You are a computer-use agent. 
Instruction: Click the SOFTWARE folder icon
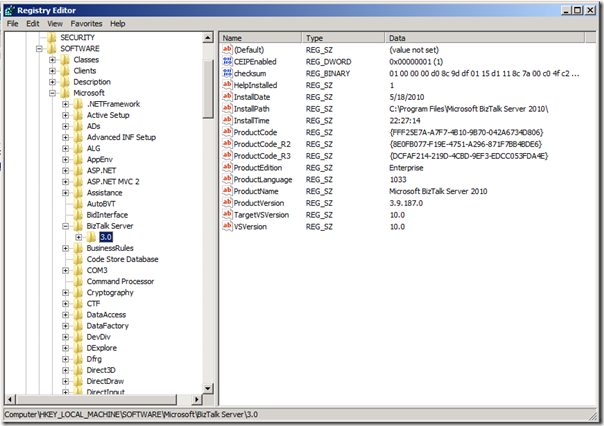(x=52, y=49)
